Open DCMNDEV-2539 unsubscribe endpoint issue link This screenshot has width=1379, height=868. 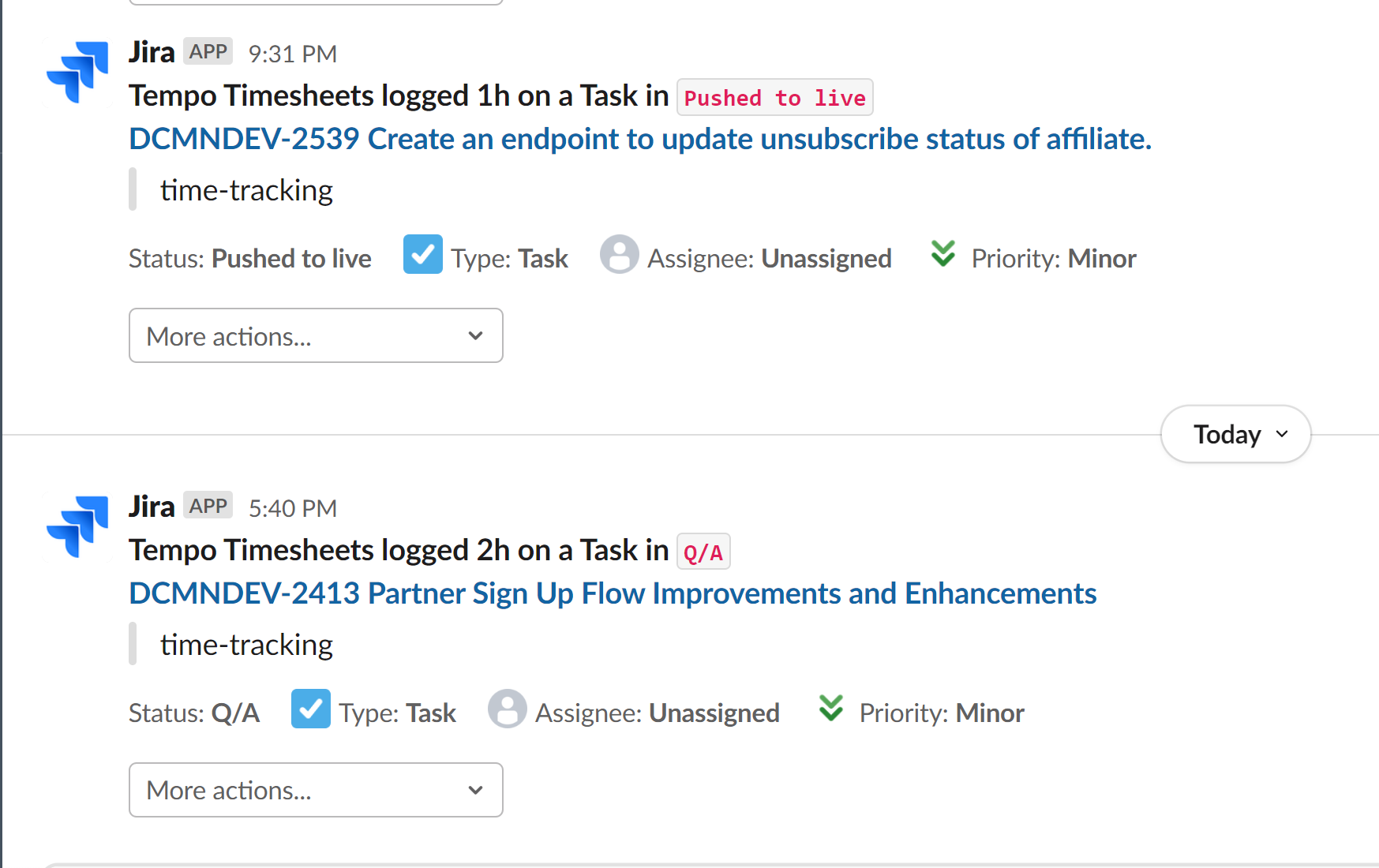640,139
